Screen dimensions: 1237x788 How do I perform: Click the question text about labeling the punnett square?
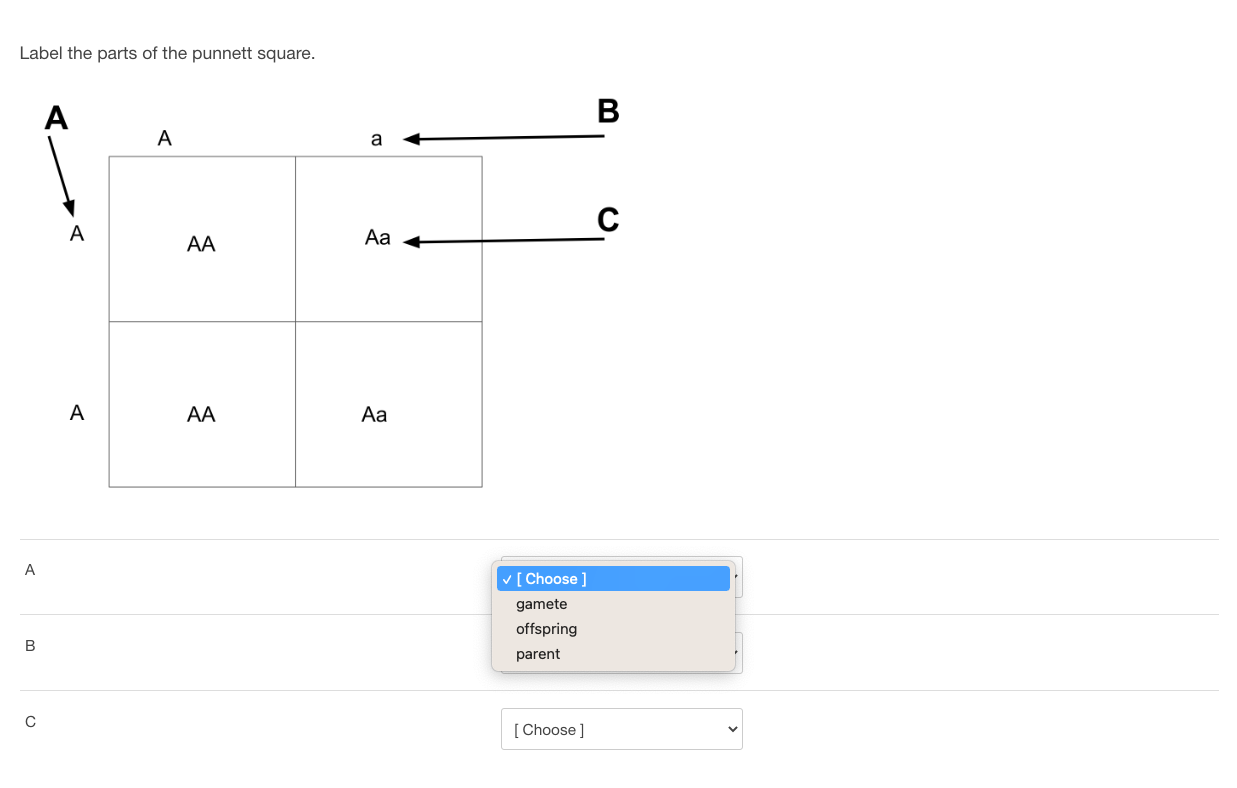[167, 53]
